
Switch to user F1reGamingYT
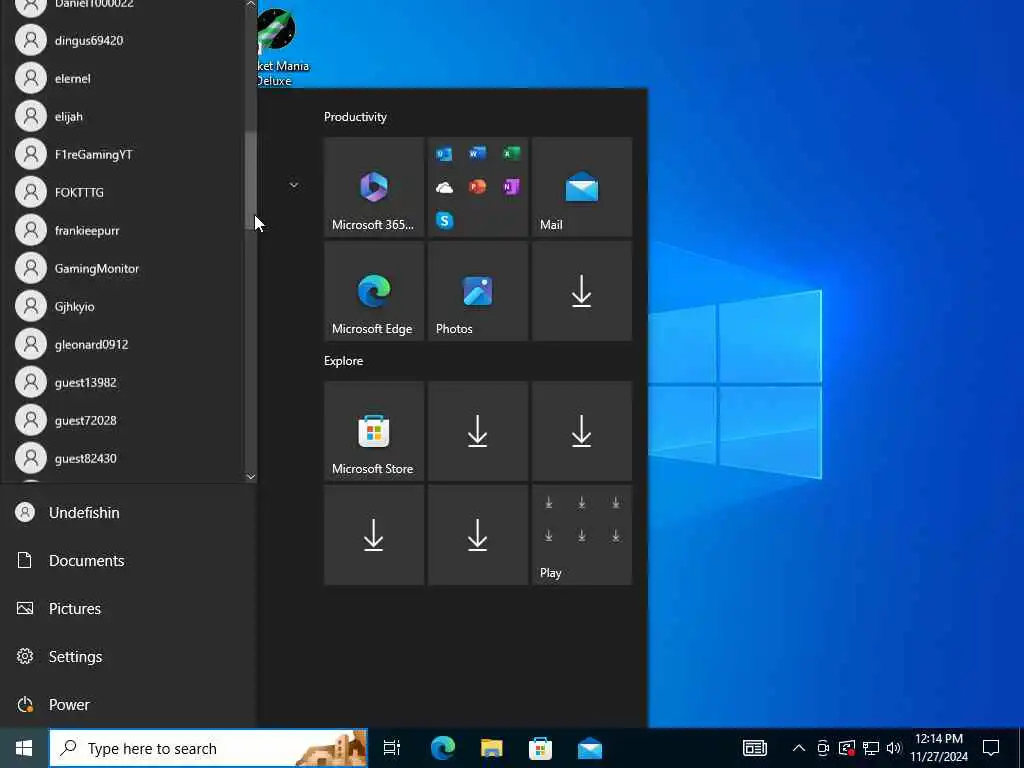pyautogui.click(x=123, y=154)
